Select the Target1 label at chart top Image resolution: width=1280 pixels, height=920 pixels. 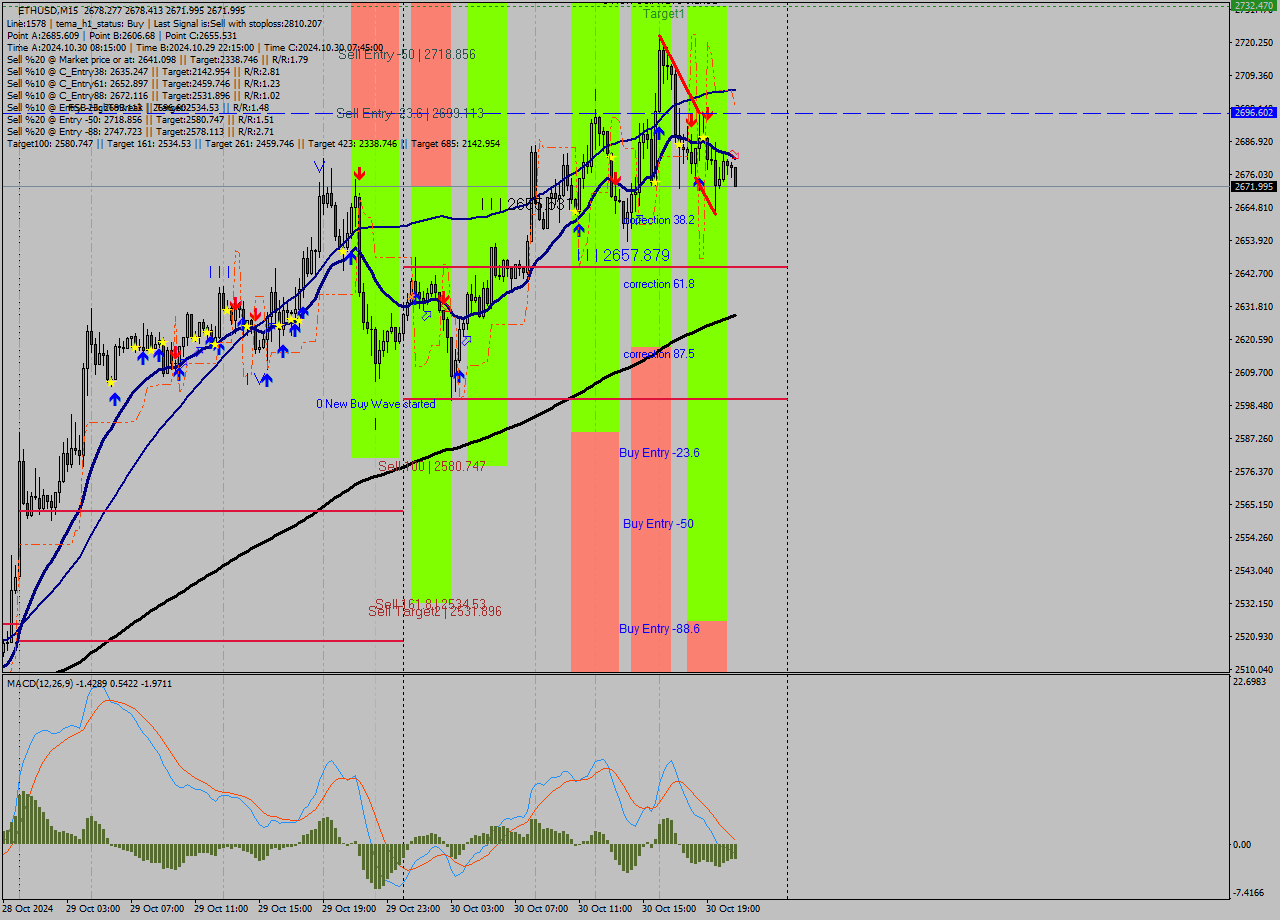tap(664, 14)
